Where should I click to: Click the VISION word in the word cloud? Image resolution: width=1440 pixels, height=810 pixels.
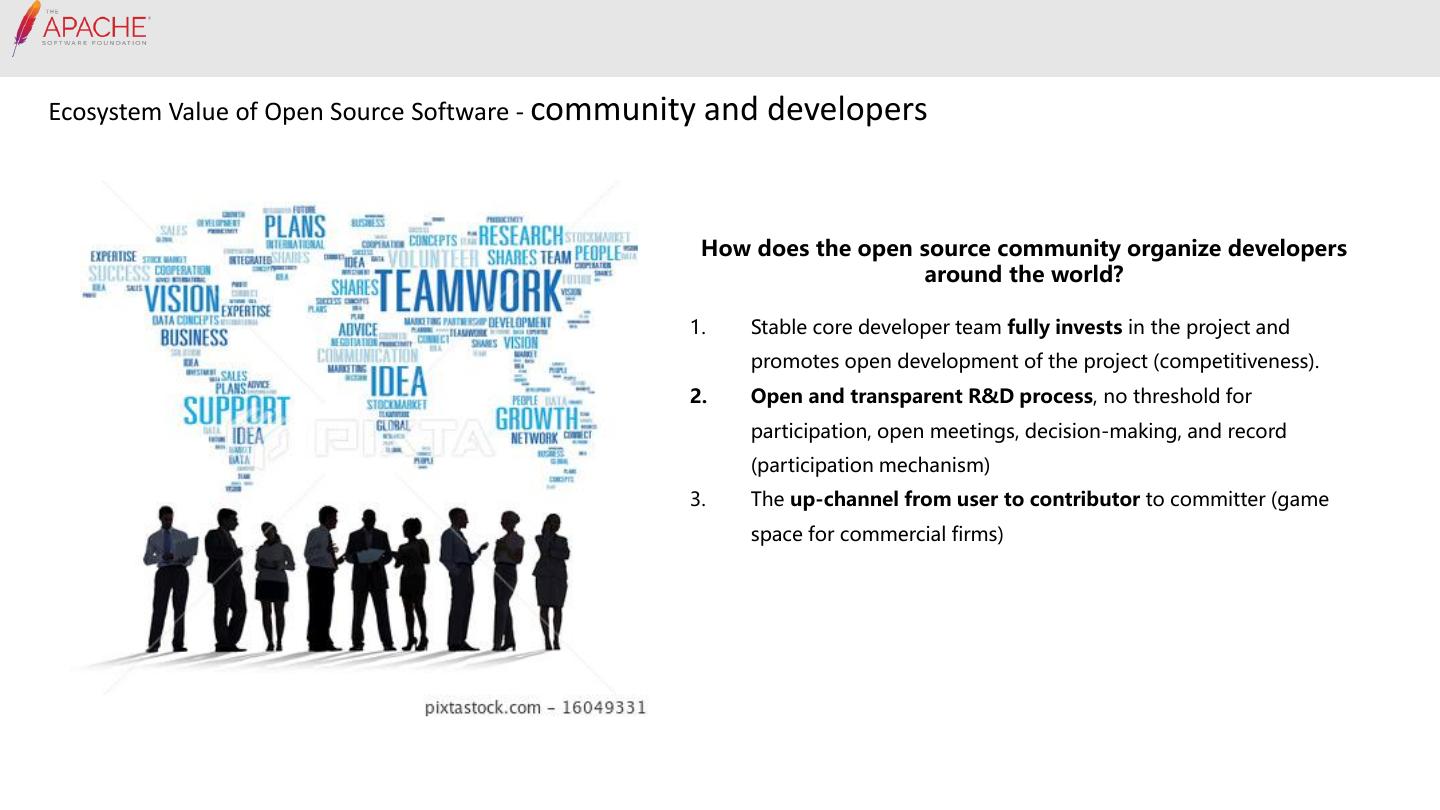point(182,298)
